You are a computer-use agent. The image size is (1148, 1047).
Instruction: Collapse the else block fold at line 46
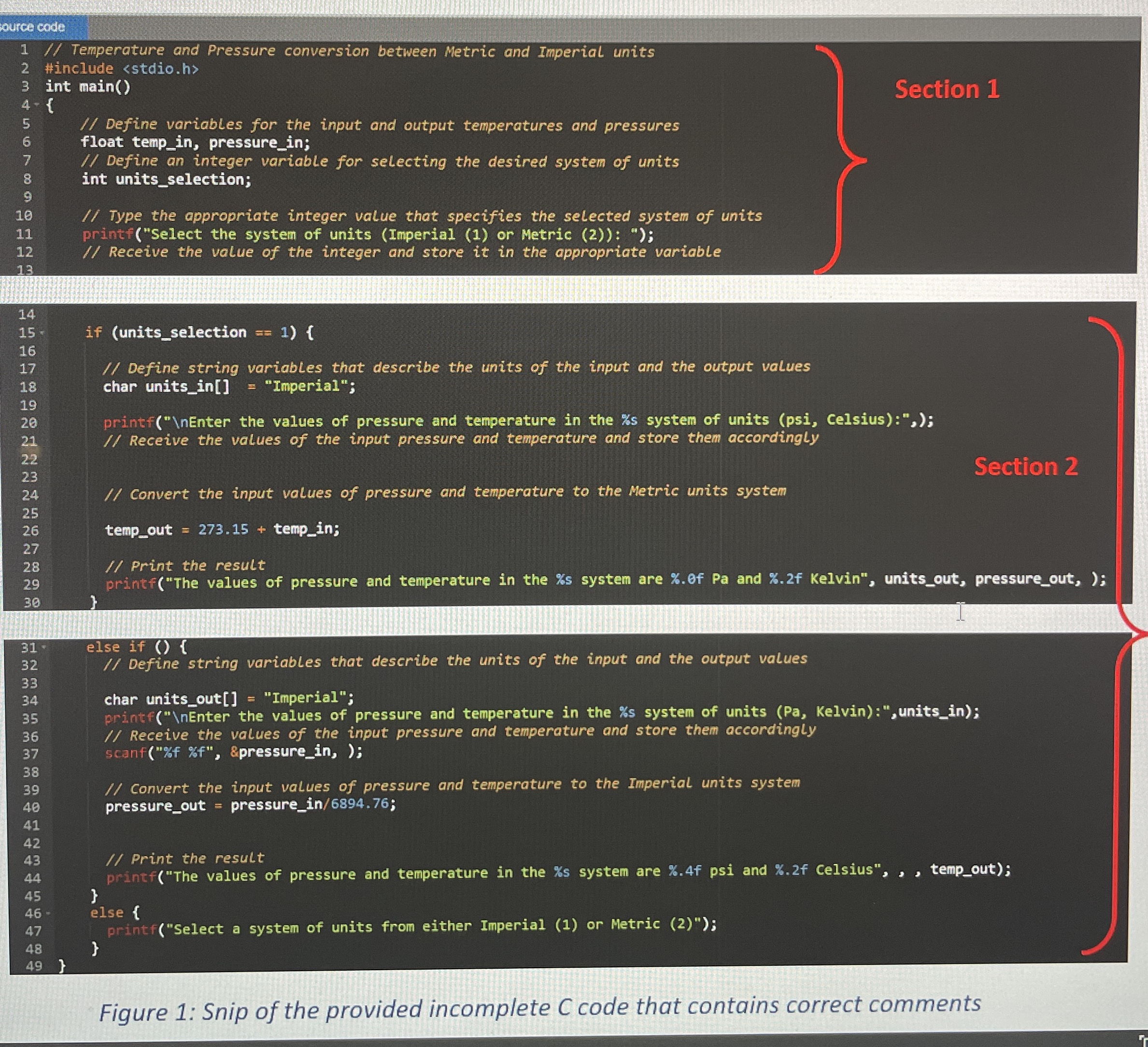coord(48,912)
